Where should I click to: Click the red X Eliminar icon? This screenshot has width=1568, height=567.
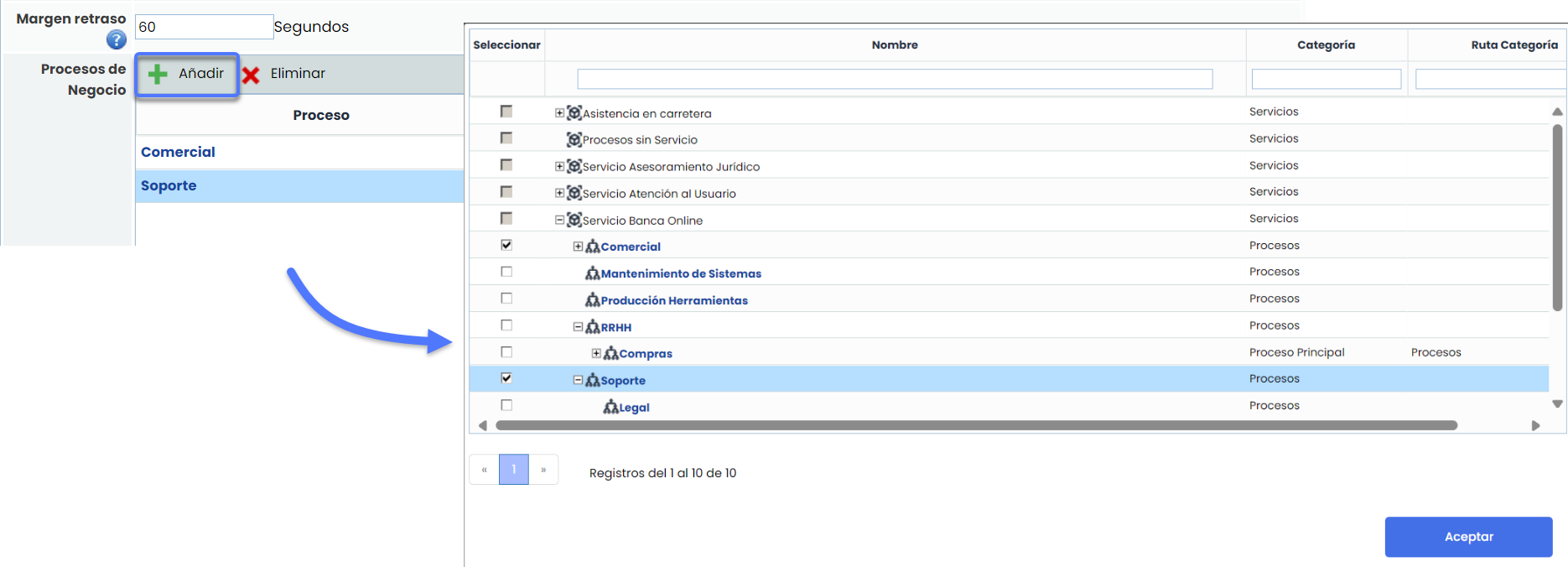[251, 75]
